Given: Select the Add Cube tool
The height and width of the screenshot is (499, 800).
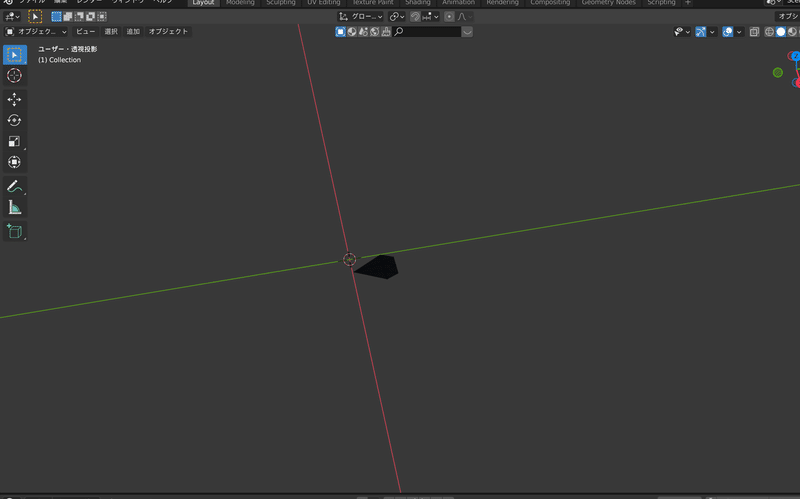Looking at the screenshot, I should 14,231.
